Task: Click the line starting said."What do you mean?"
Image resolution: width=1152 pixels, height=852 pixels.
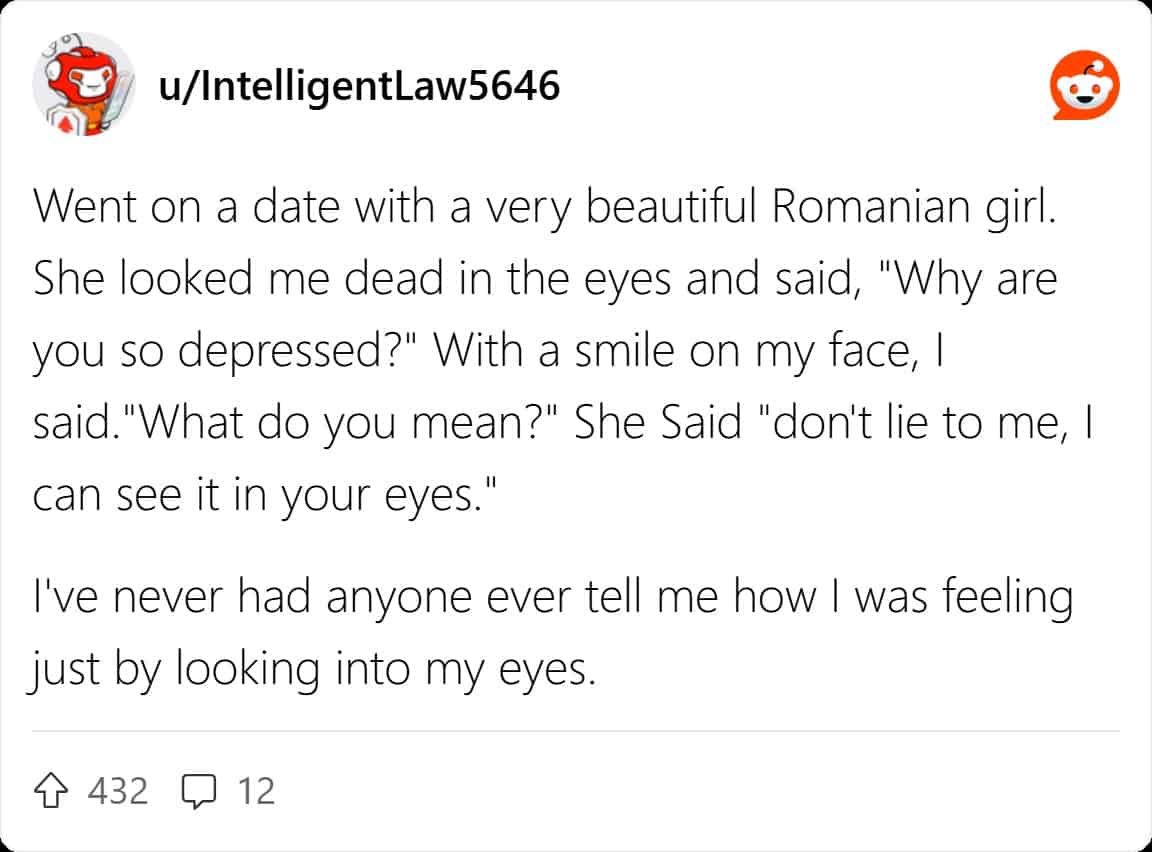Action: click(564, 423)
